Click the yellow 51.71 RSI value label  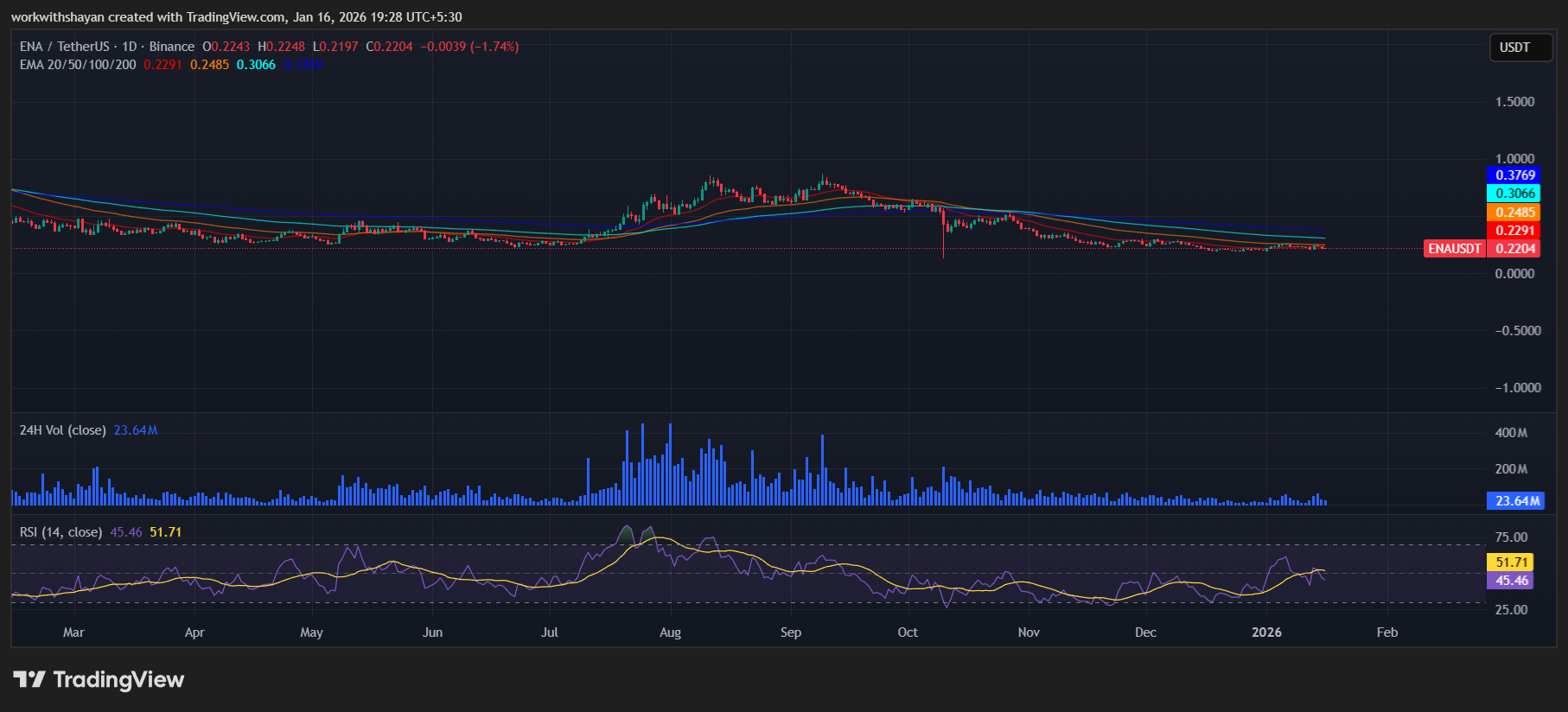[x=1512, y=563]
